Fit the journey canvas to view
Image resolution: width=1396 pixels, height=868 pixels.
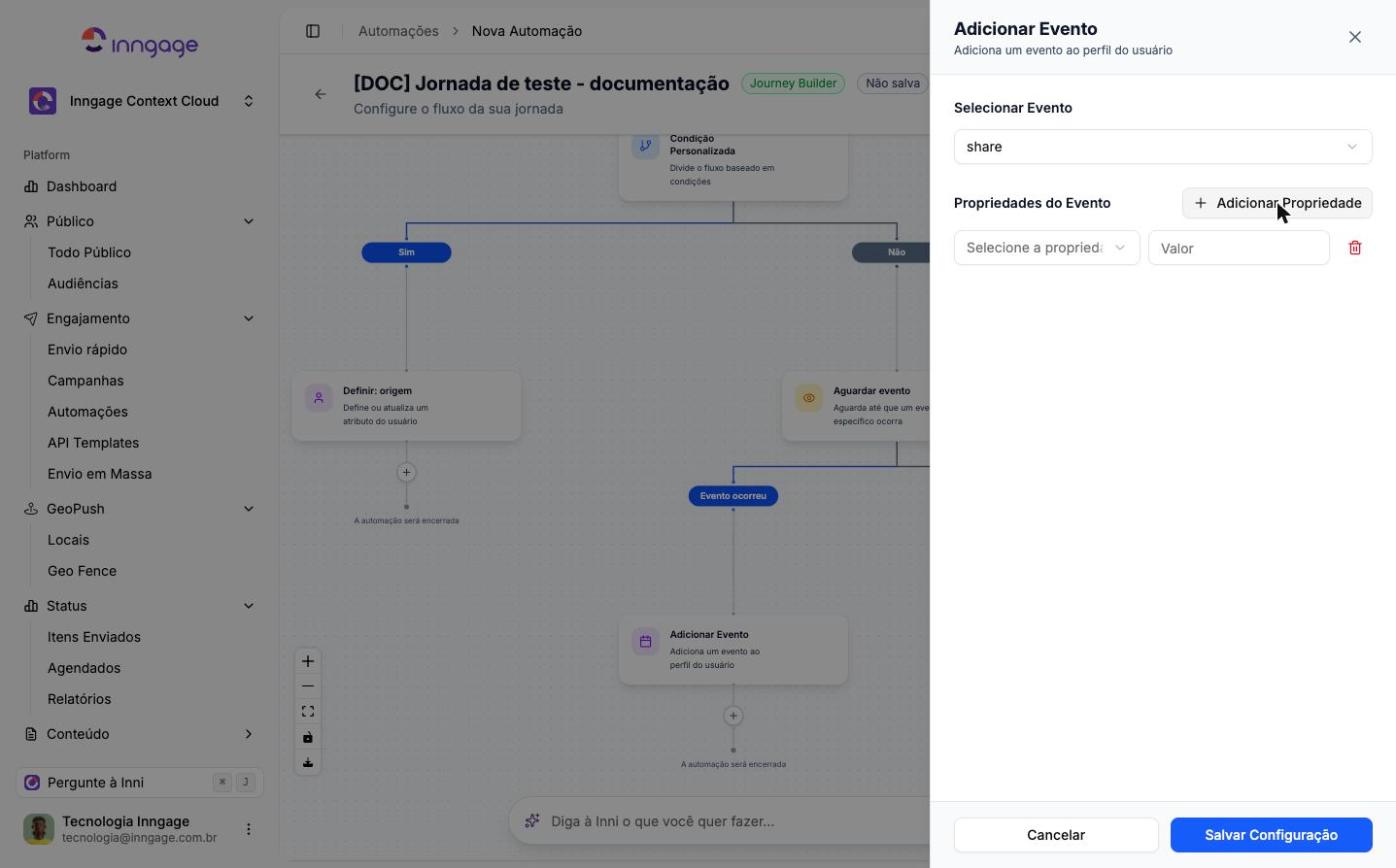[308, 712]
